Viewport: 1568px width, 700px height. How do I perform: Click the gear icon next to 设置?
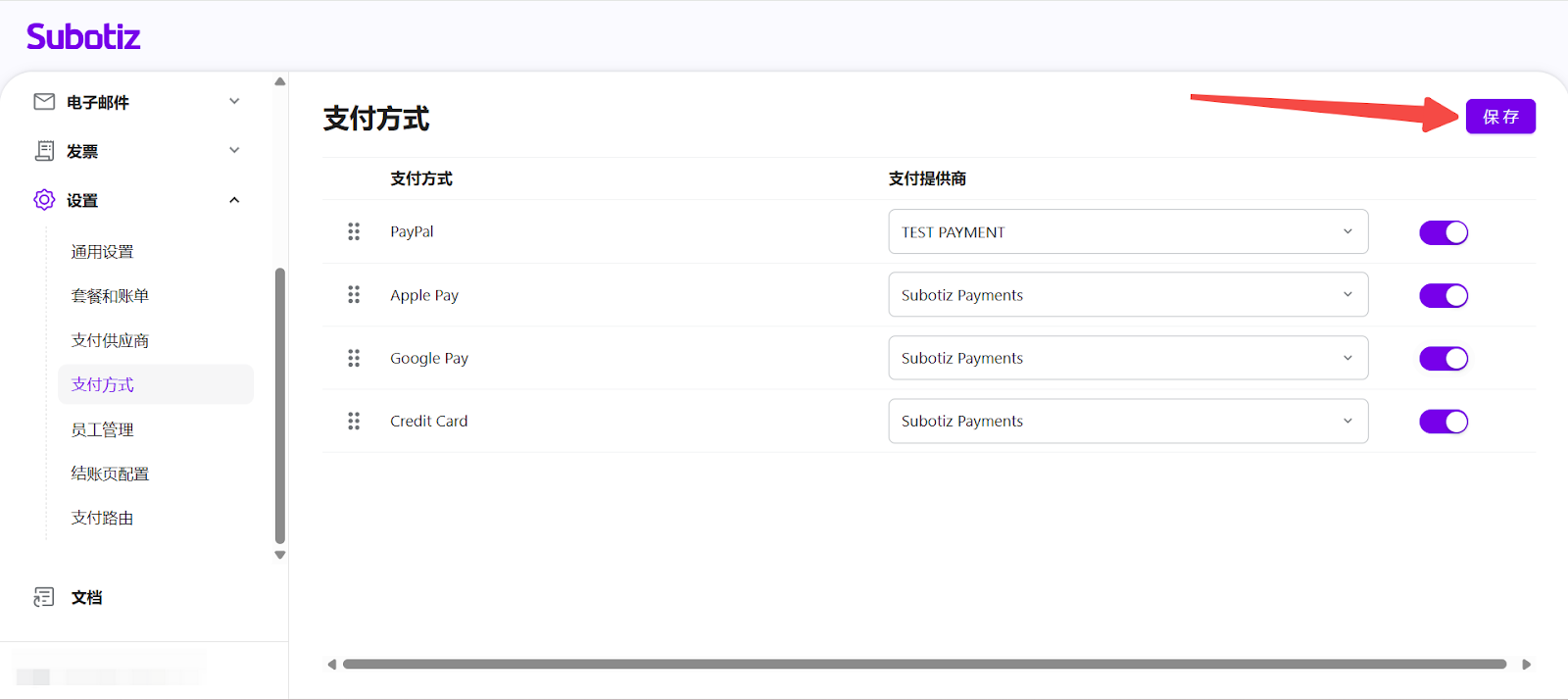(x=44, y=200)
